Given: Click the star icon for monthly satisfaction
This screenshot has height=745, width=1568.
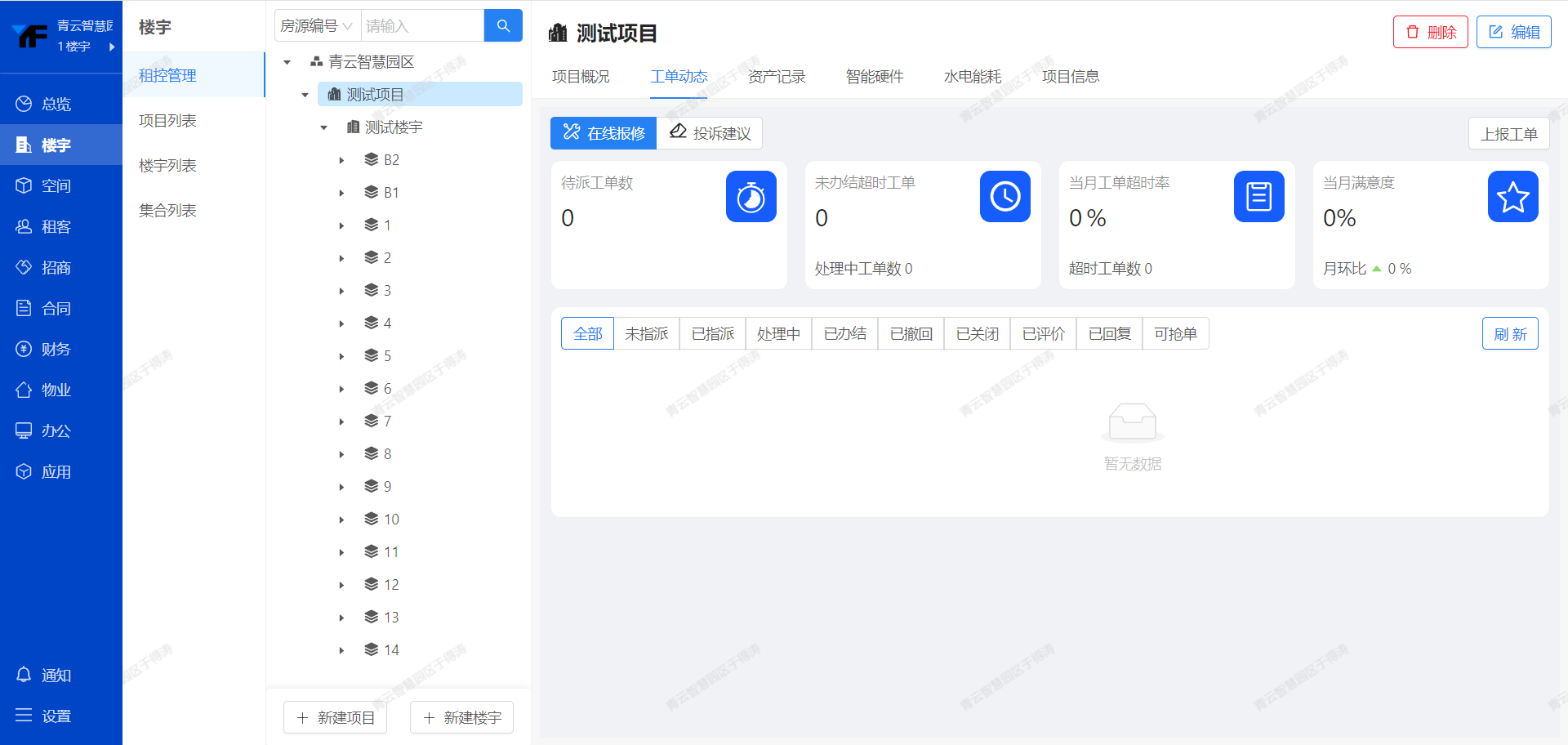Looking at the screenshot, I should (1512, 197).
